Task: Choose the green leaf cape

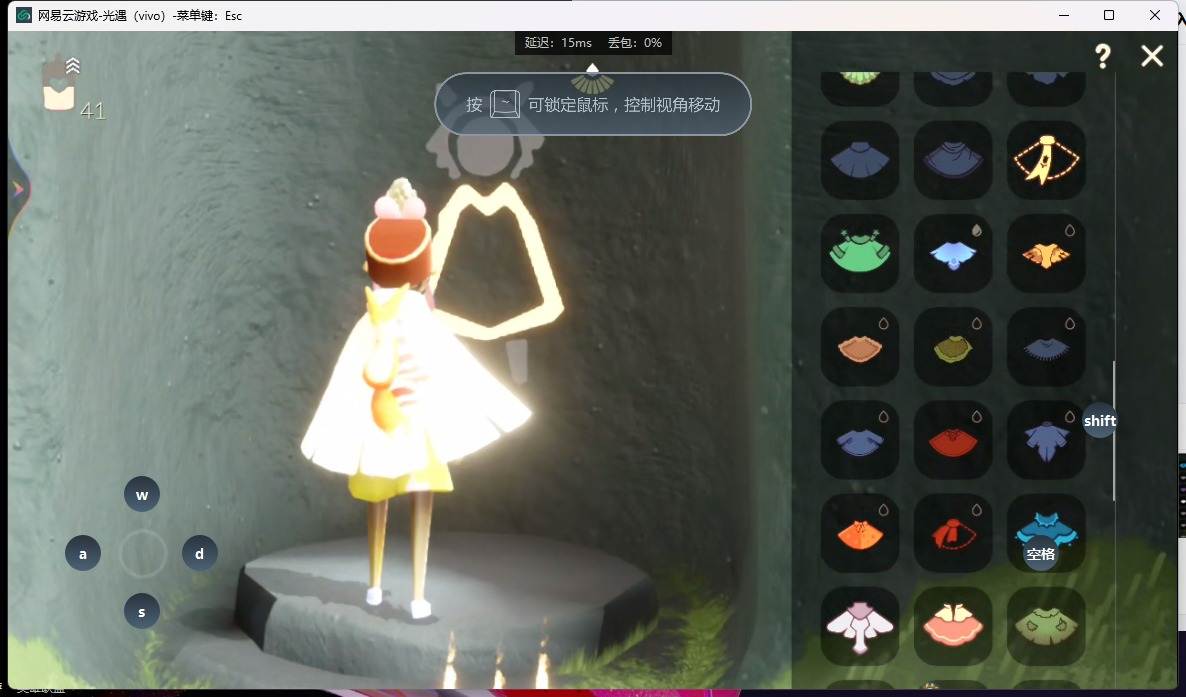Action: pos(1046,627)
